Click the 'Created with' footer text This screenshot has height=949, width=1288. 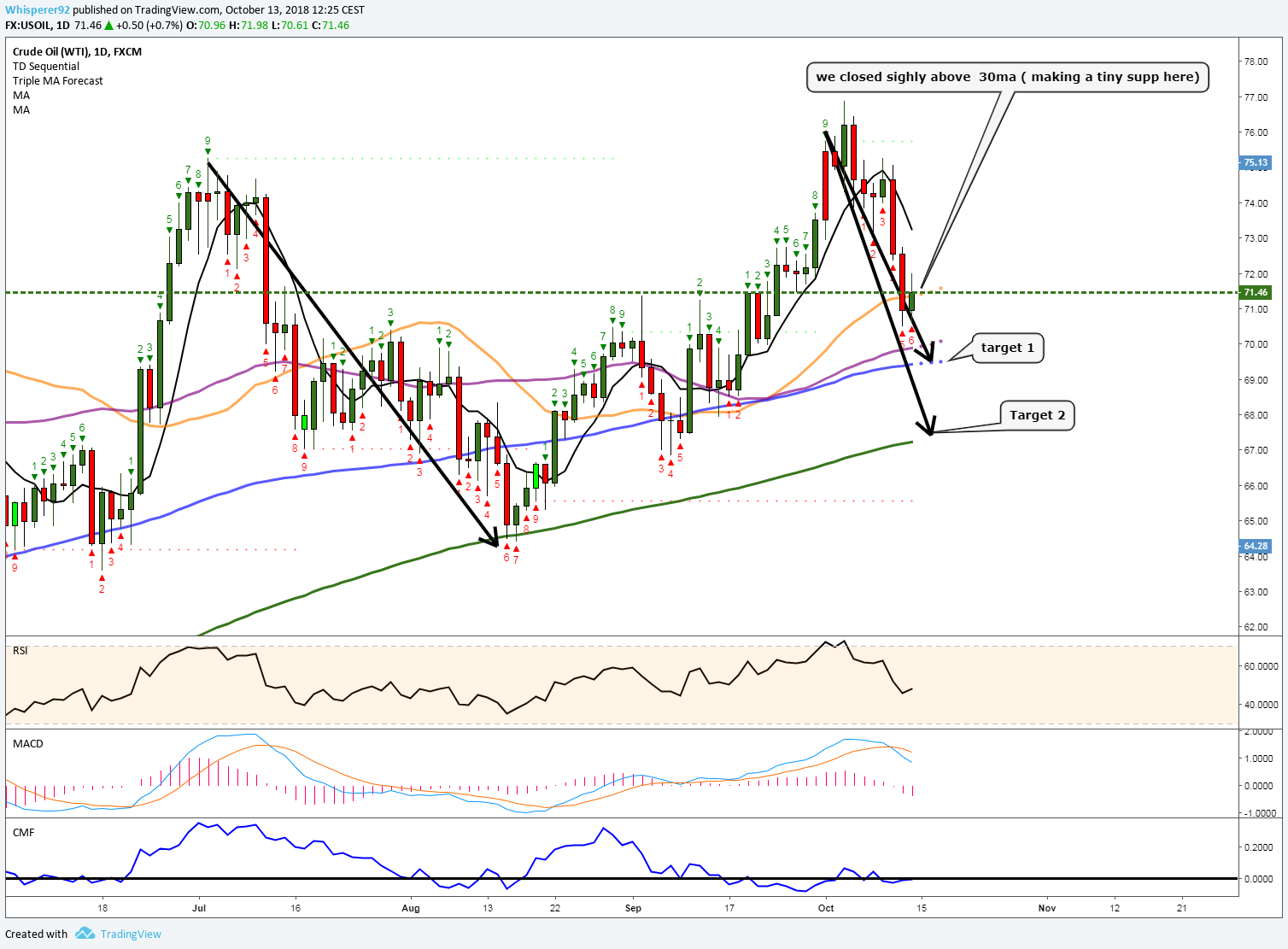pyautogui.click(x=36, y=934)
